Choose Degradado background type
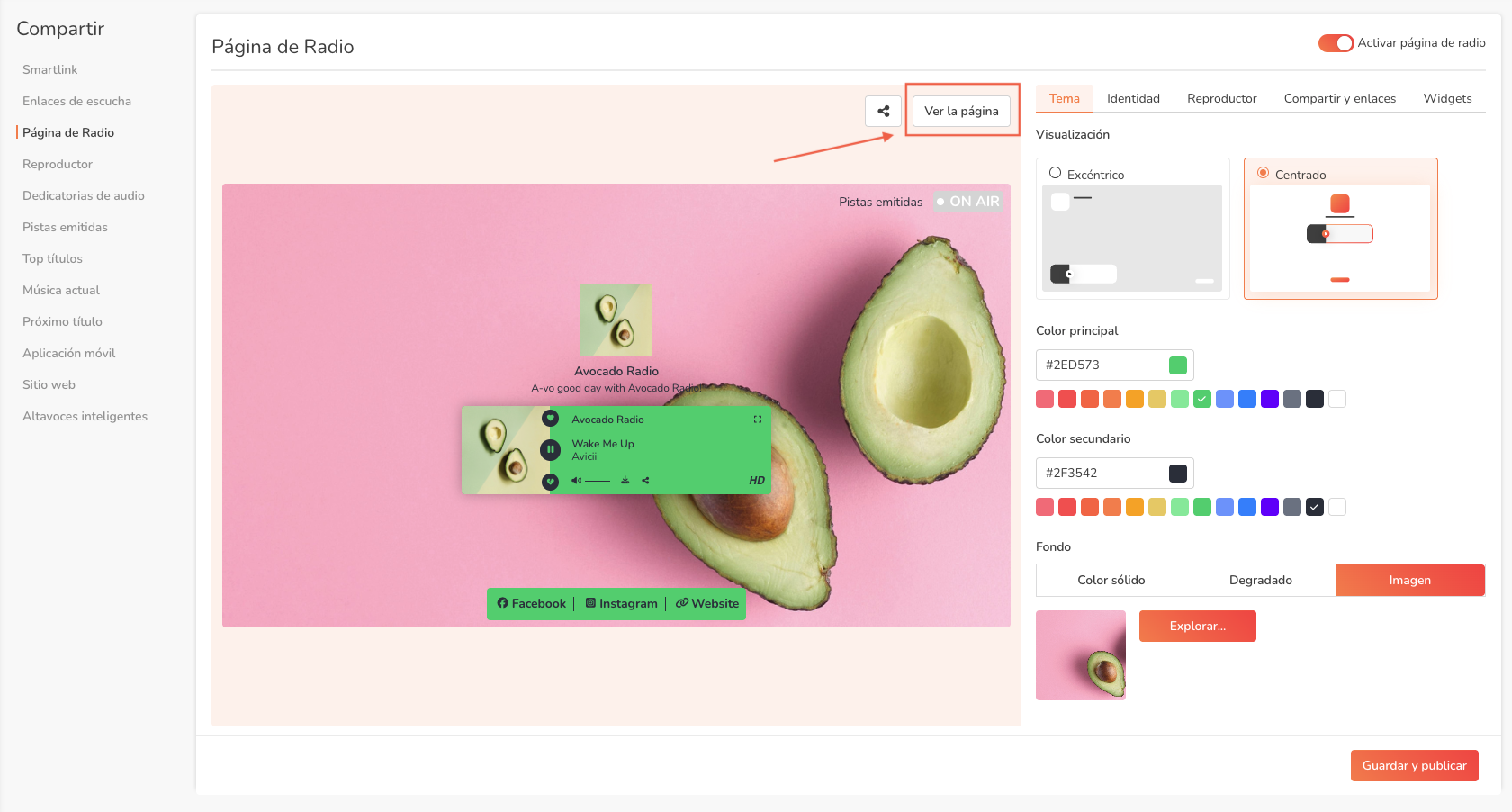 (1260, 580)
